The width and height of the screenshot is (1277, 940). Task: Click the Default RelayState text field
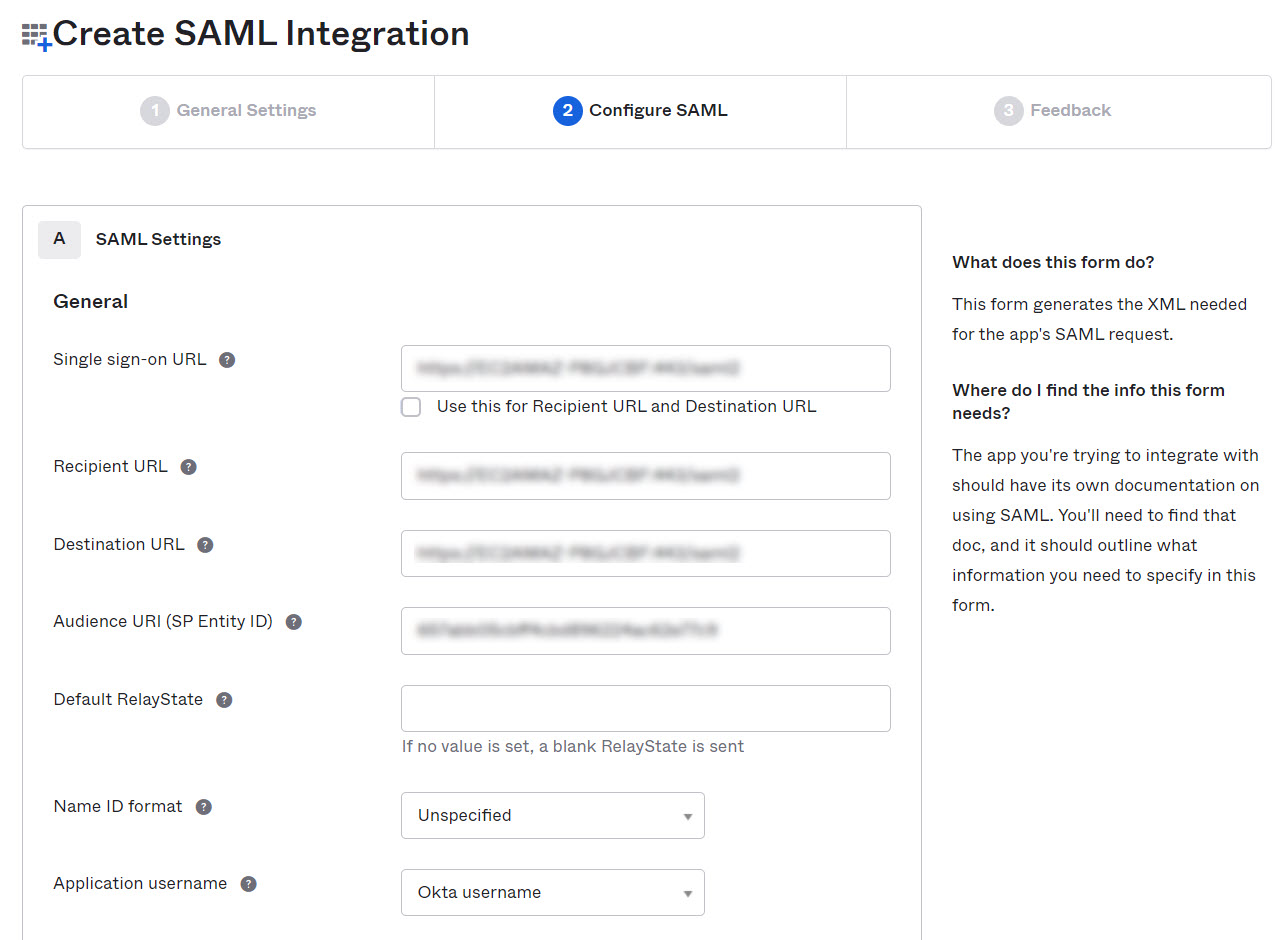click(645, 708)
